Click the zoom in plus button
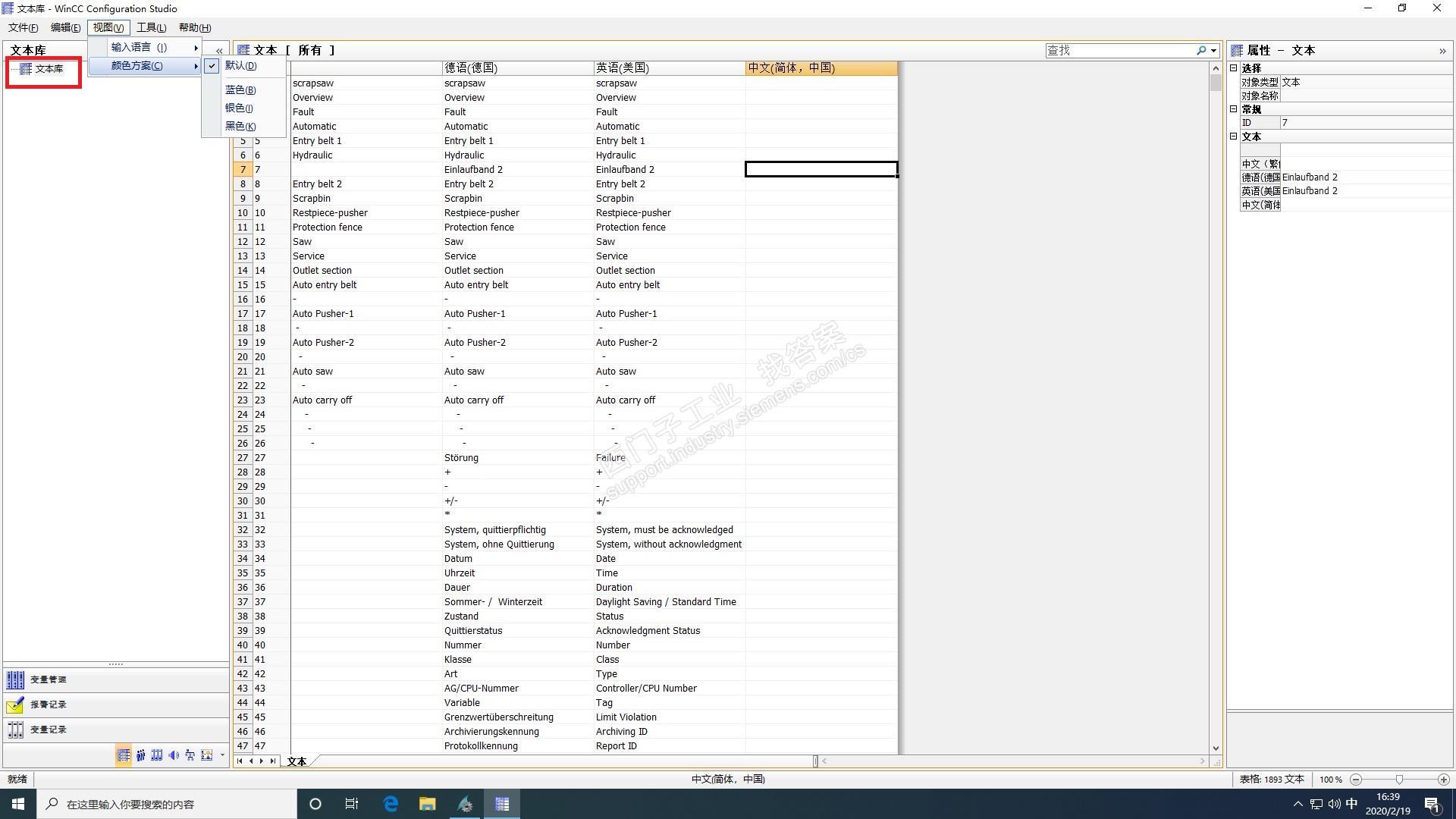The height and width of the screenshot is (819, 1456). [x=1443, y=780]
